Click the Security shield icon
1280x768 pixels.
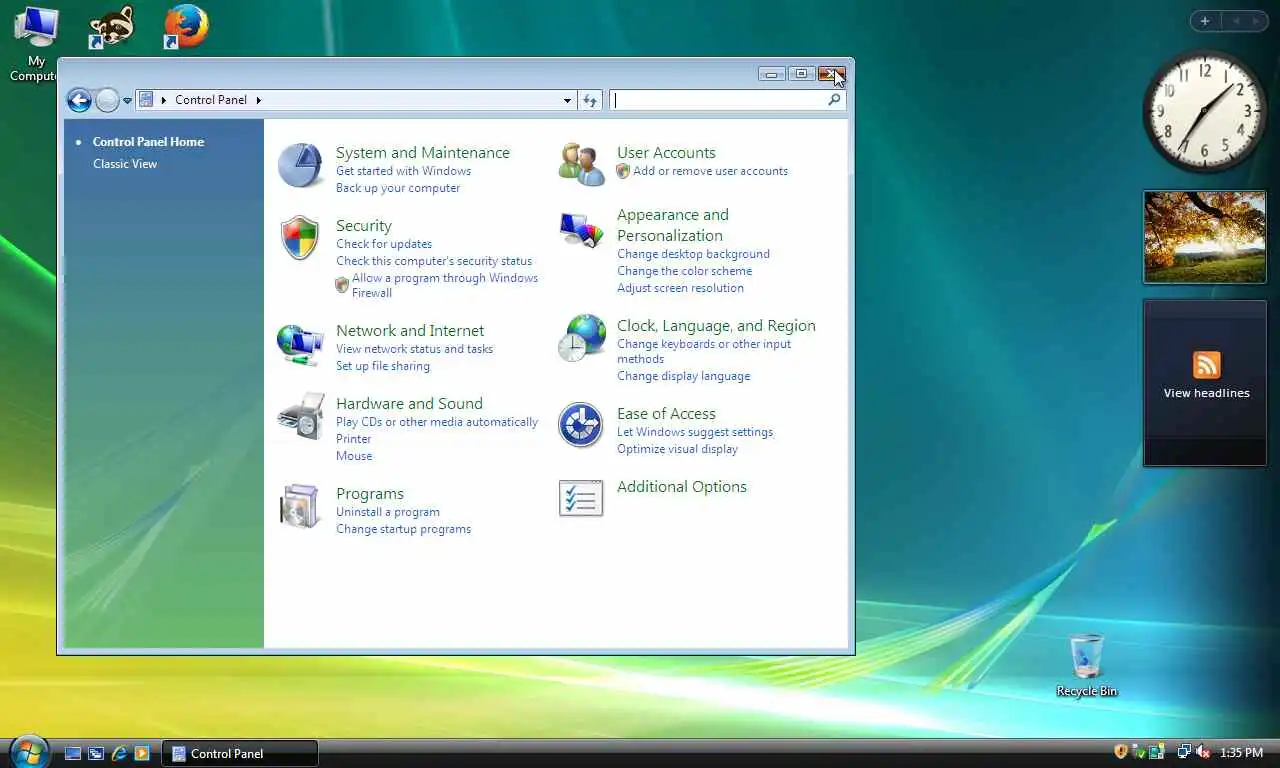point(300,238)
